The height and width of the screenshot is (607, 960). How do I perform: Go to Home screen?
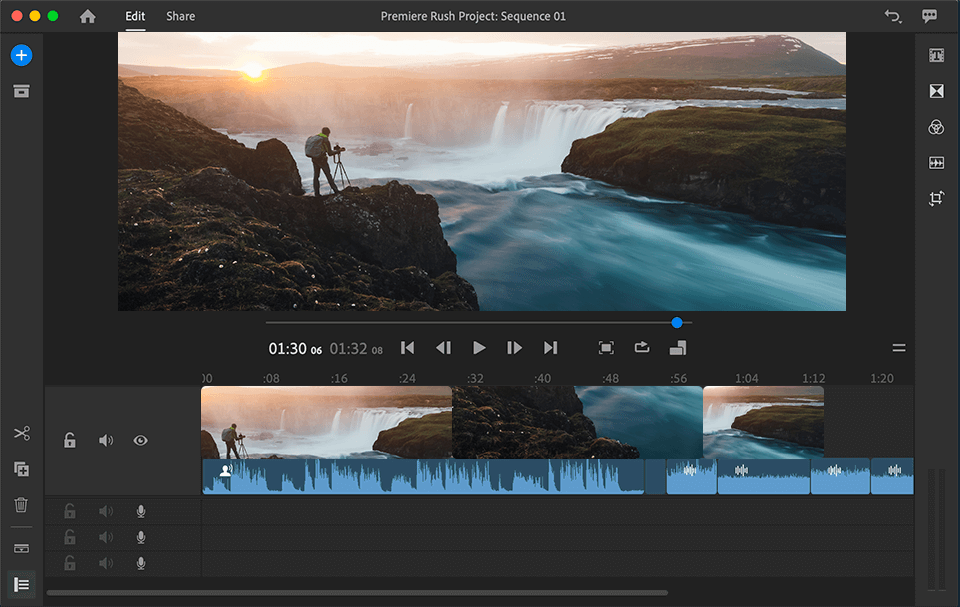pos(88,16)
